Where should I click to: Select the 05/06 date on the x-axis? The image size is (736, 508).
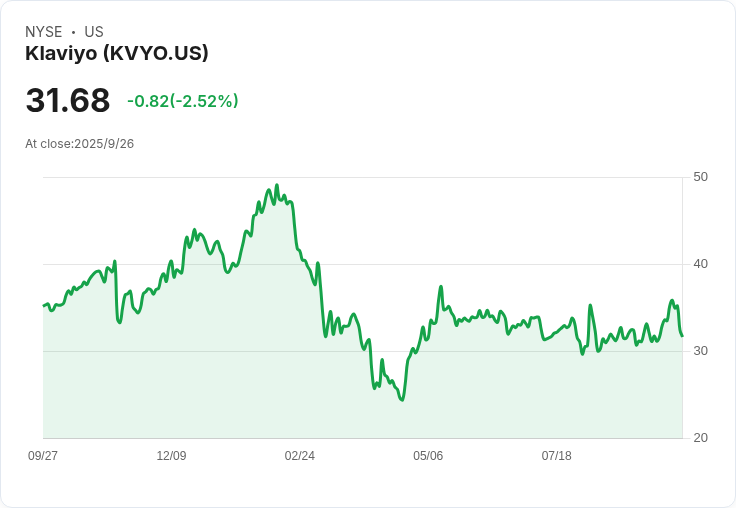point(428,456)
